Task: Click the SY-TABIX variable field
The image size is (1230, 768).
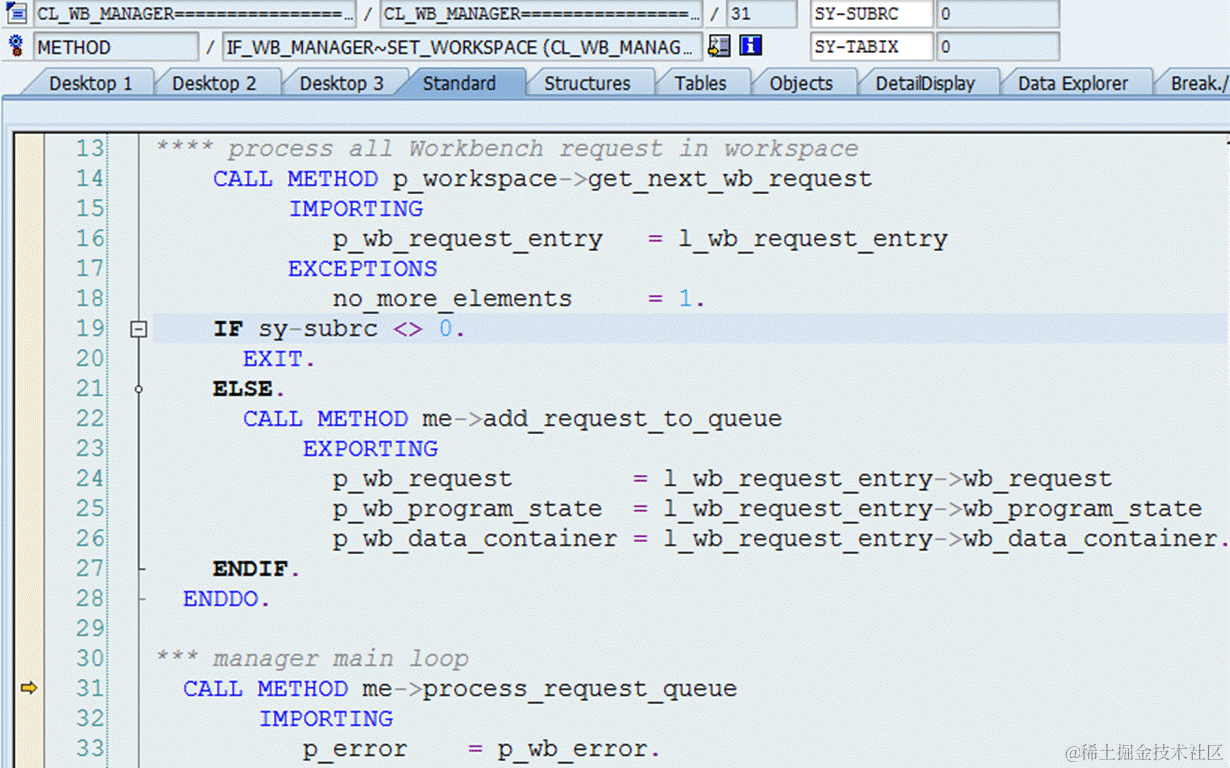Action: point(871,46)
